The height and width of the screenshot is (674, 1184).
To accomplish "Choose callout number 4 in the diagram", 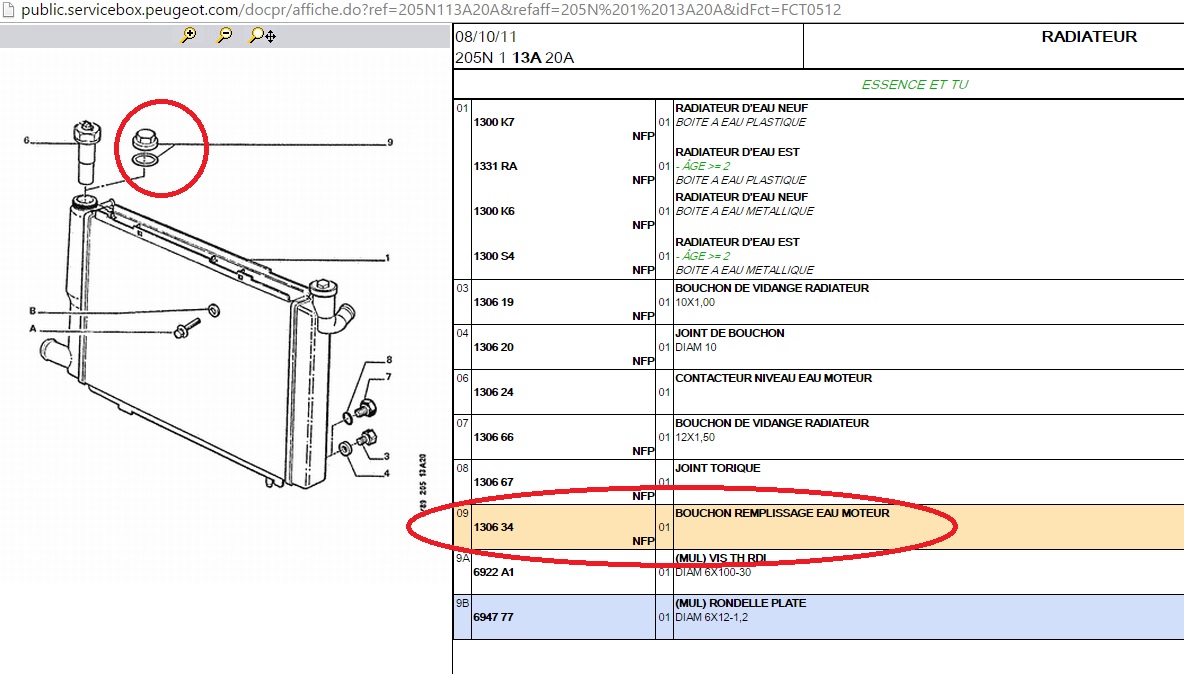I will click(387, 473).
